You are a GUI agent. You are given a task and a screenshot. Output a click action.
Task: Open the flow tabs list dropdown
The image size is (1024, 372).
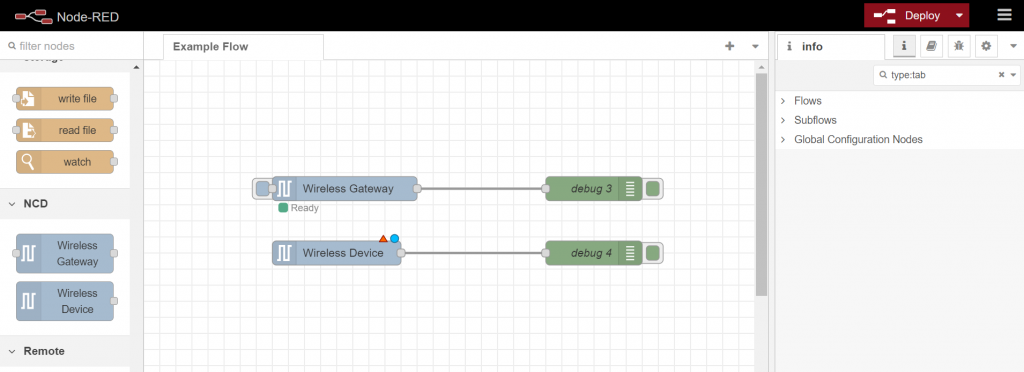[x=755, y=46]
